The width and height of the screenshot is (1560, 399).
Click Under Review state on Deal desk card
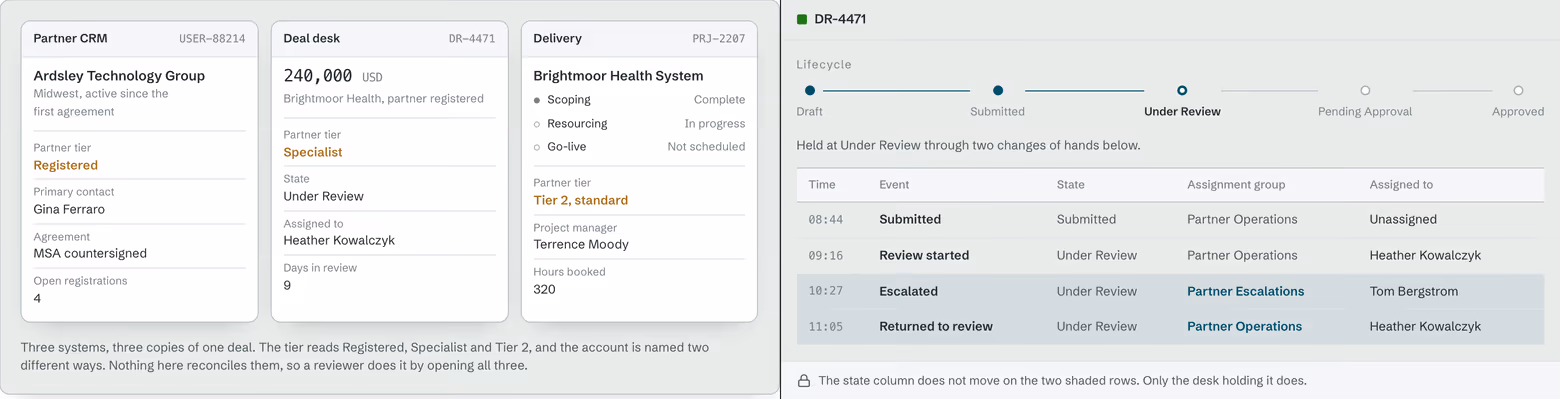coord(324,196)
